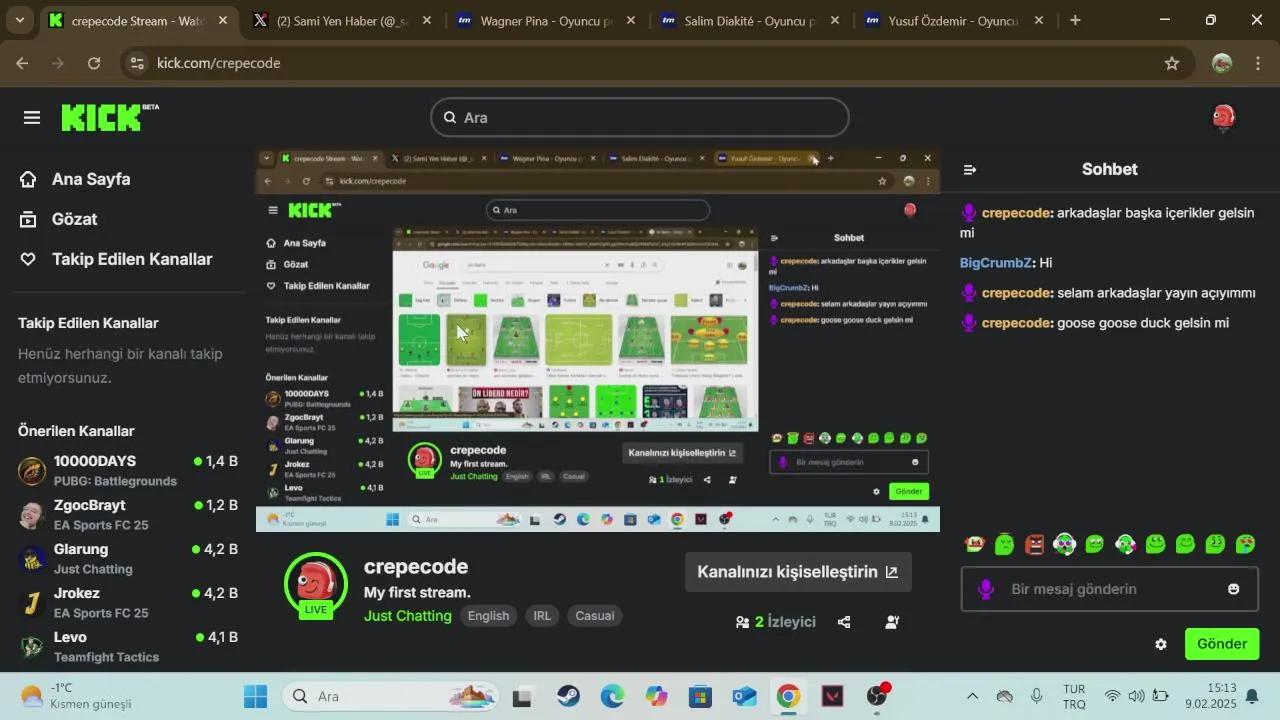
Task: Focus the Ara search field on Kick
Action: click(640, 117)
